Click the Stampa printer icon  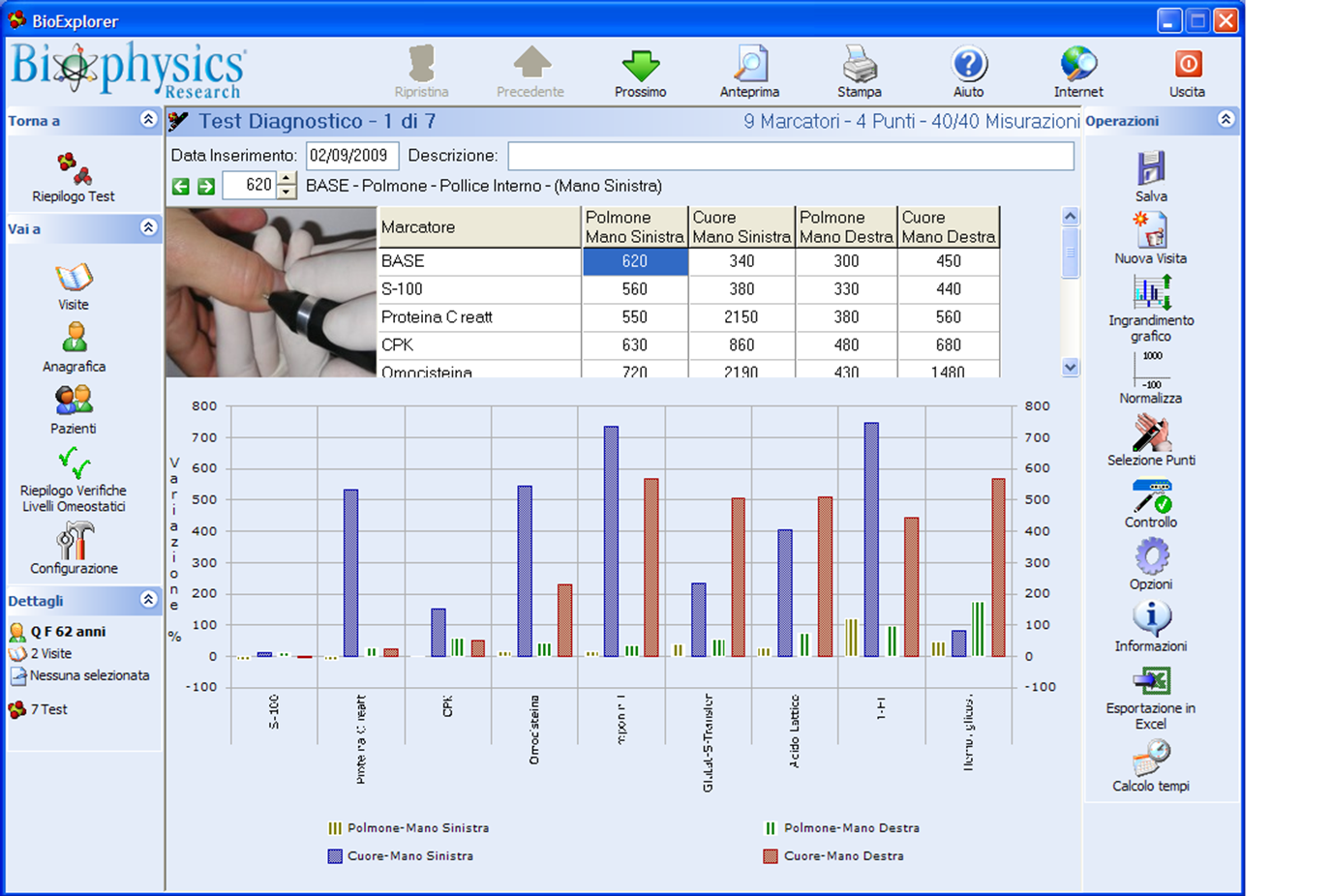[x=859, y=65]
